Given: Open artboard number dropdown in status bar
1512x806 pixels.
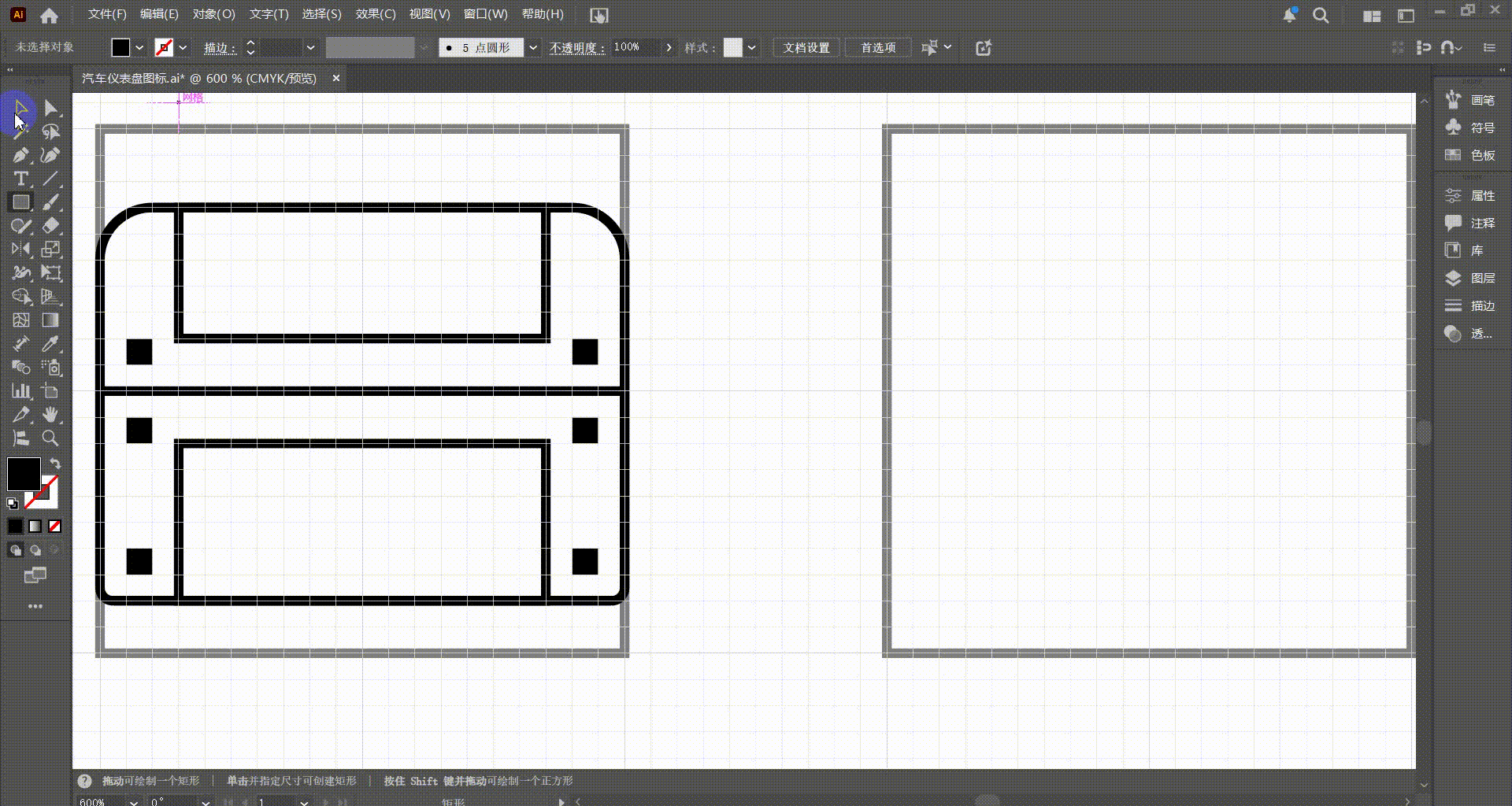Looking at the screenshot, I should point(304,801).
